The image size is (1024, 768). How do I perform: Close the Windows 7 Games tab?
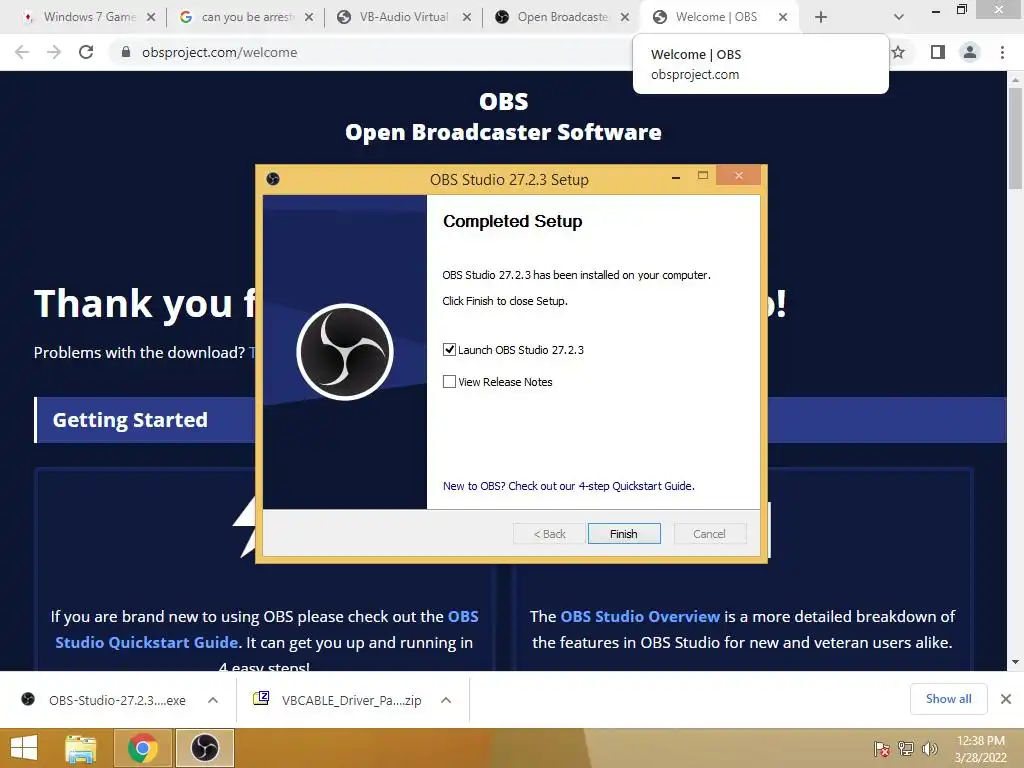tap(151, 17)
